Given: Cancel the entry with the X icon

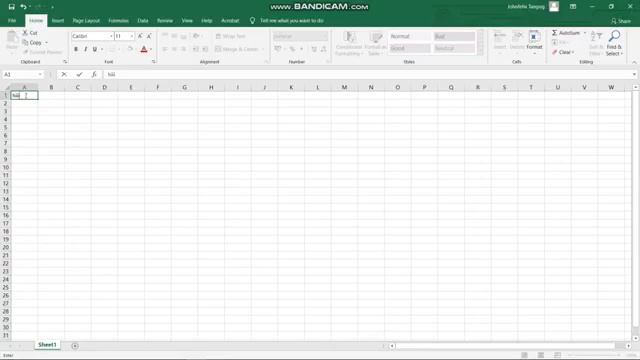Looking at the screenshot, I should 64,74.
